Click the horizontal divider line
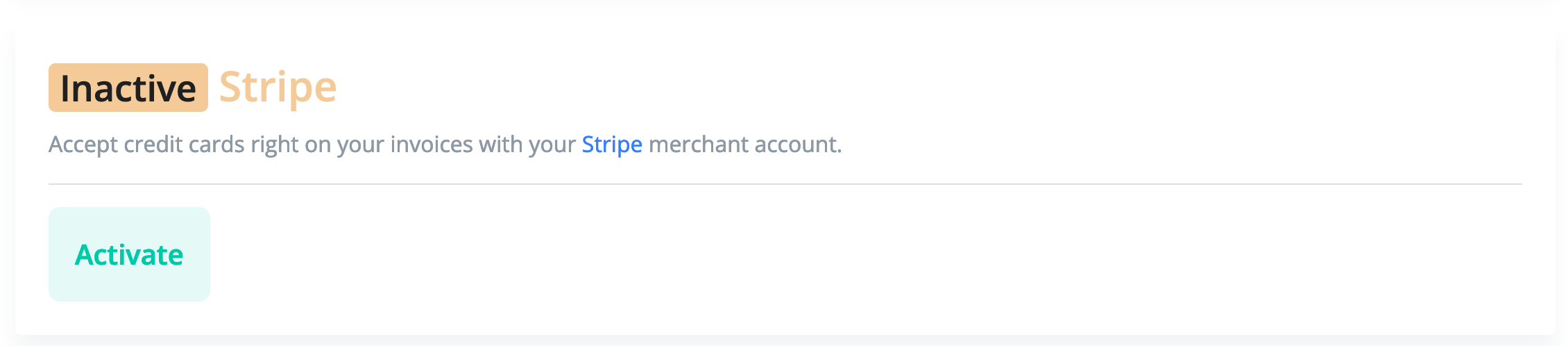The width and height of the screenshot is (1568, 346). (x=784, y=184)
